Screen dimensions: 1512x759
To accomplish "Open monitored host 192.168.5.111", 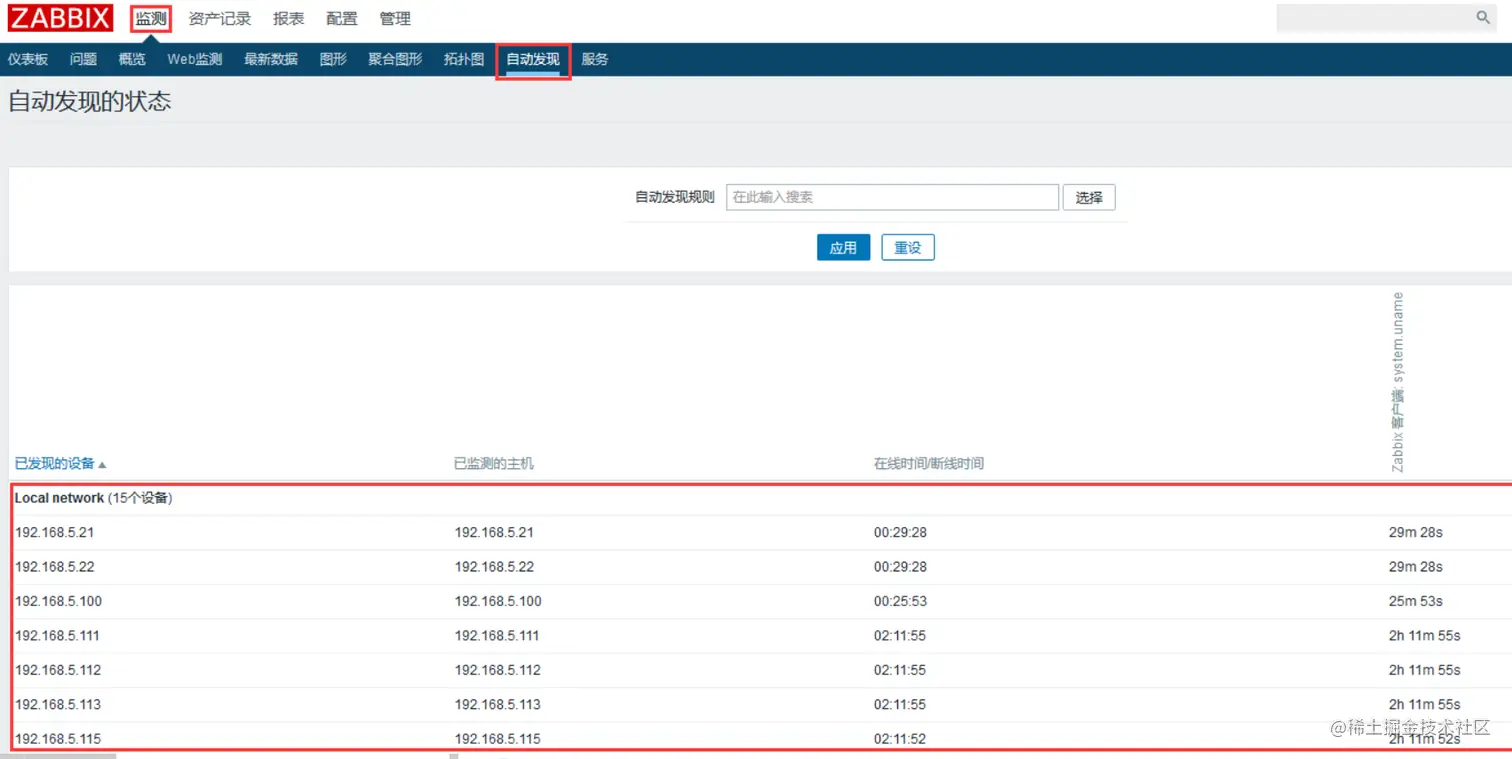I will pos(497,635).
